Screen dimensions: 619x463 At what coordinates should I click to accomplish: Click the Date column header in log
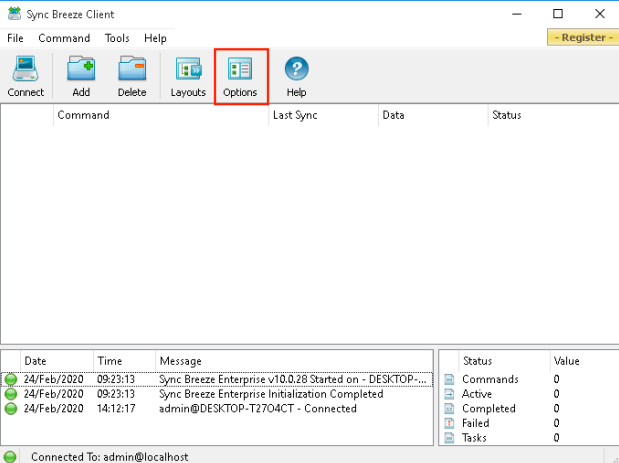[57, 361]
